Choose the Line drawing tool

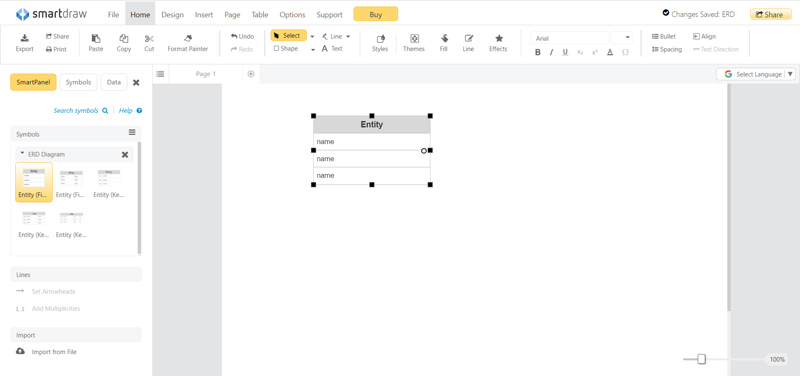pyautogui.click(x=333, y=36)
